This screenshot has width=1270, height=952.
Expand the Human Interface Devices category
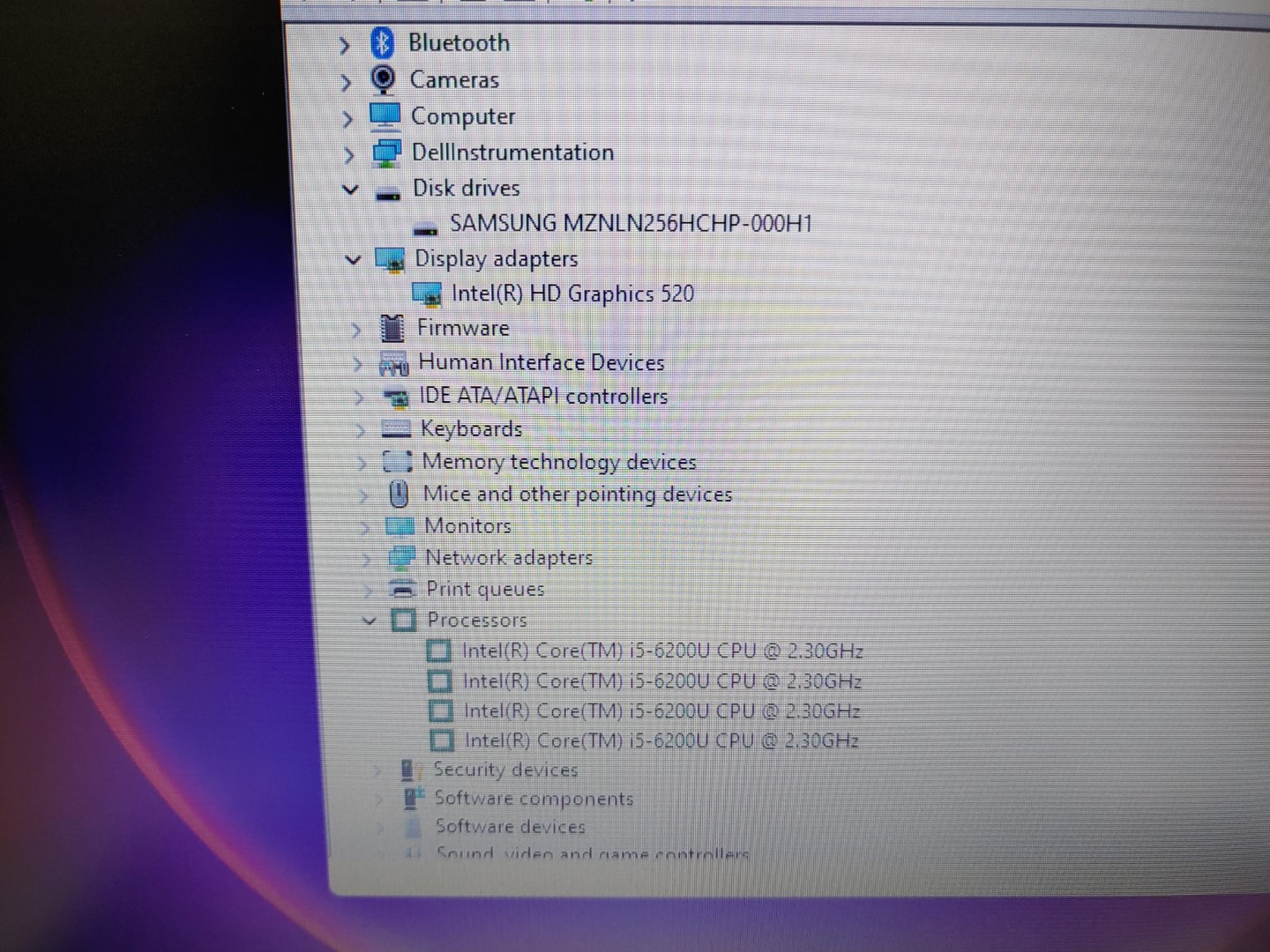[357, 363]
